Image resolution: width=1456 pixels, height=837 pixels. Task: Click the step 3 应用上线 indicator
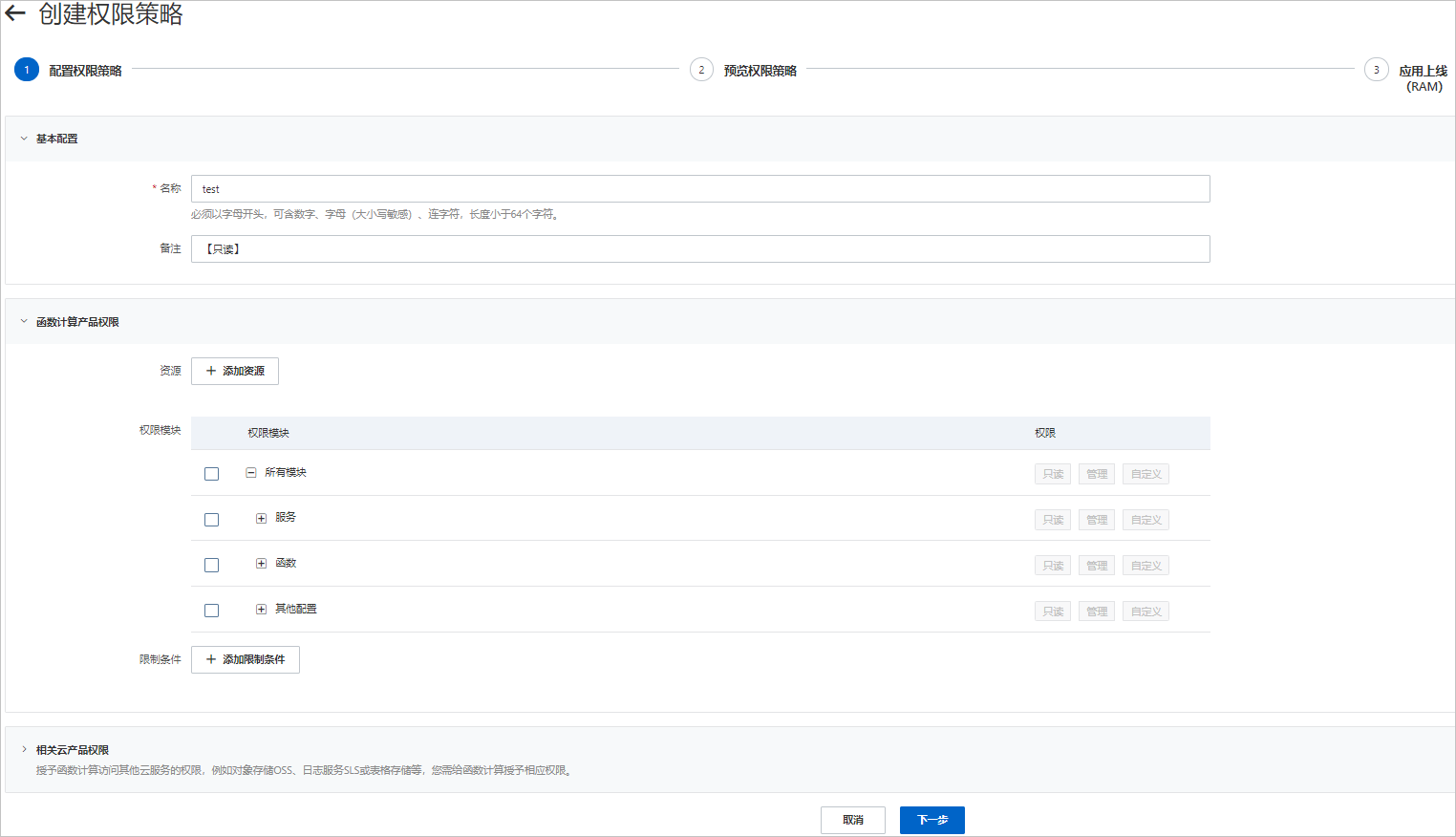[1376, 70]
